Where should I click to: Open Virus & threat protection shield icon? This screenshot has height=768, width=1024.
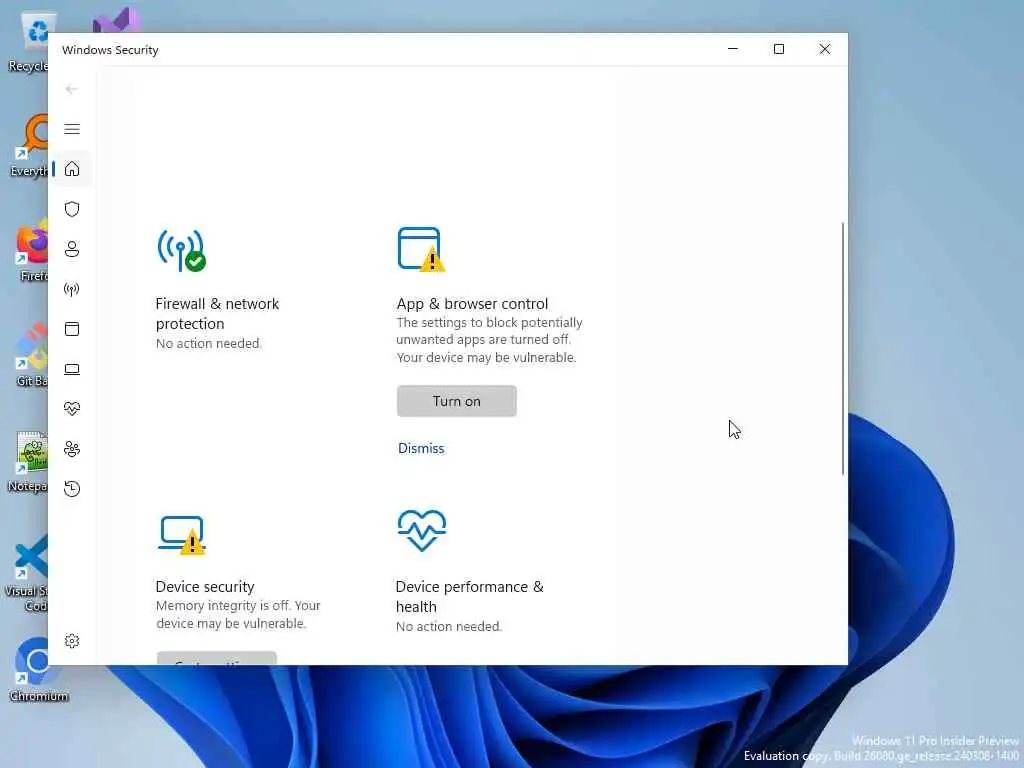coord(72,209)
